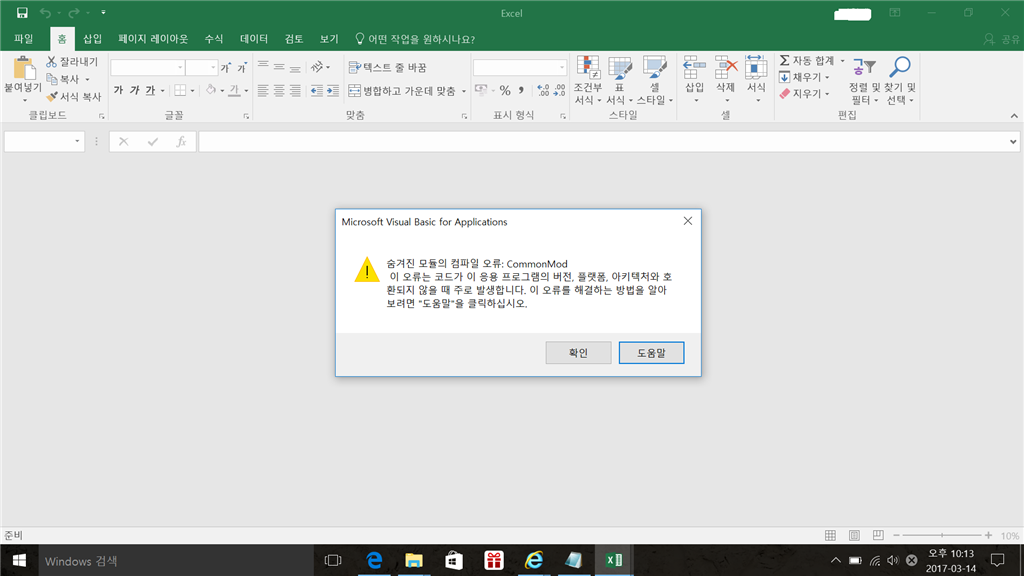Screen dimensions: 1024x576
Task: Click the Increase Decimal icon
Action: coord(543,91)
